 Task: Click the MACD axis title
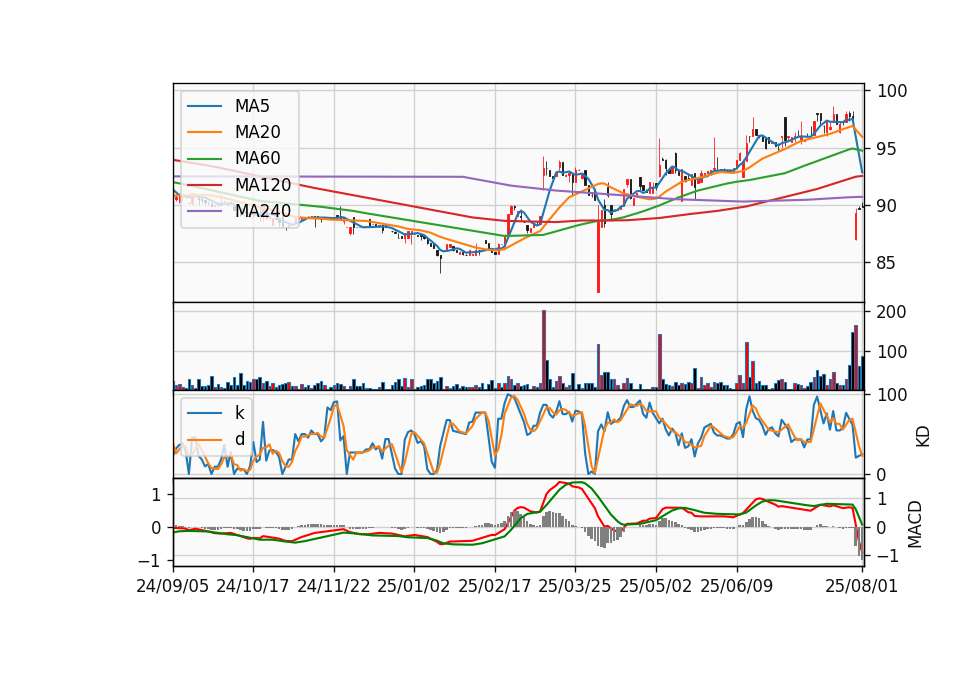tap(915, 524)
